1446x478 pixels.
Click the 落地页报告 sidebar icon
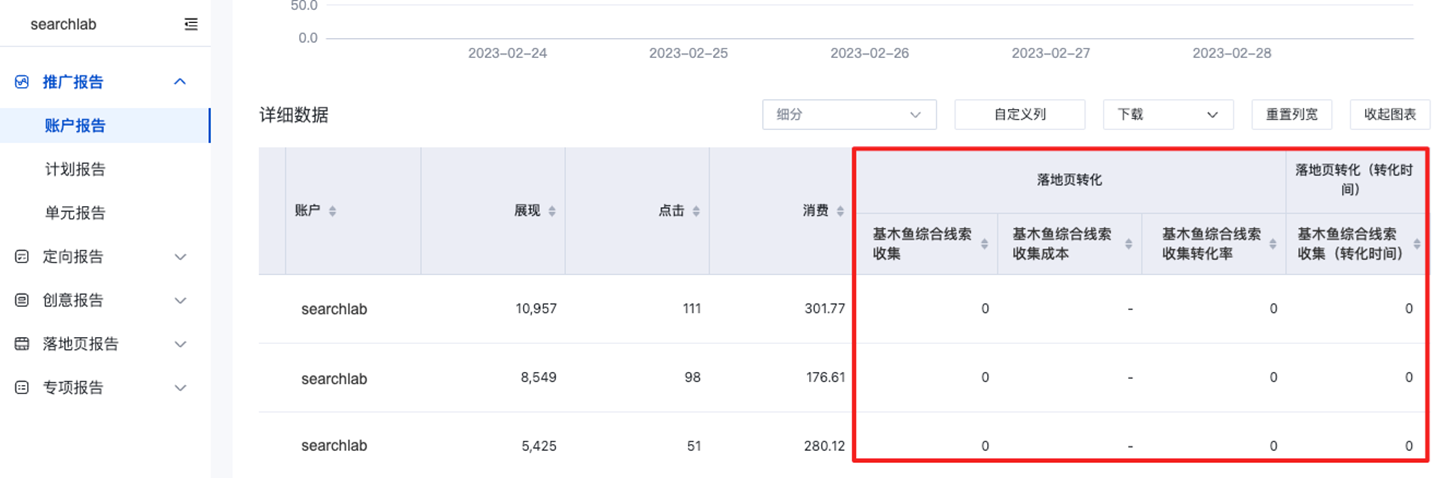[22, 344]
